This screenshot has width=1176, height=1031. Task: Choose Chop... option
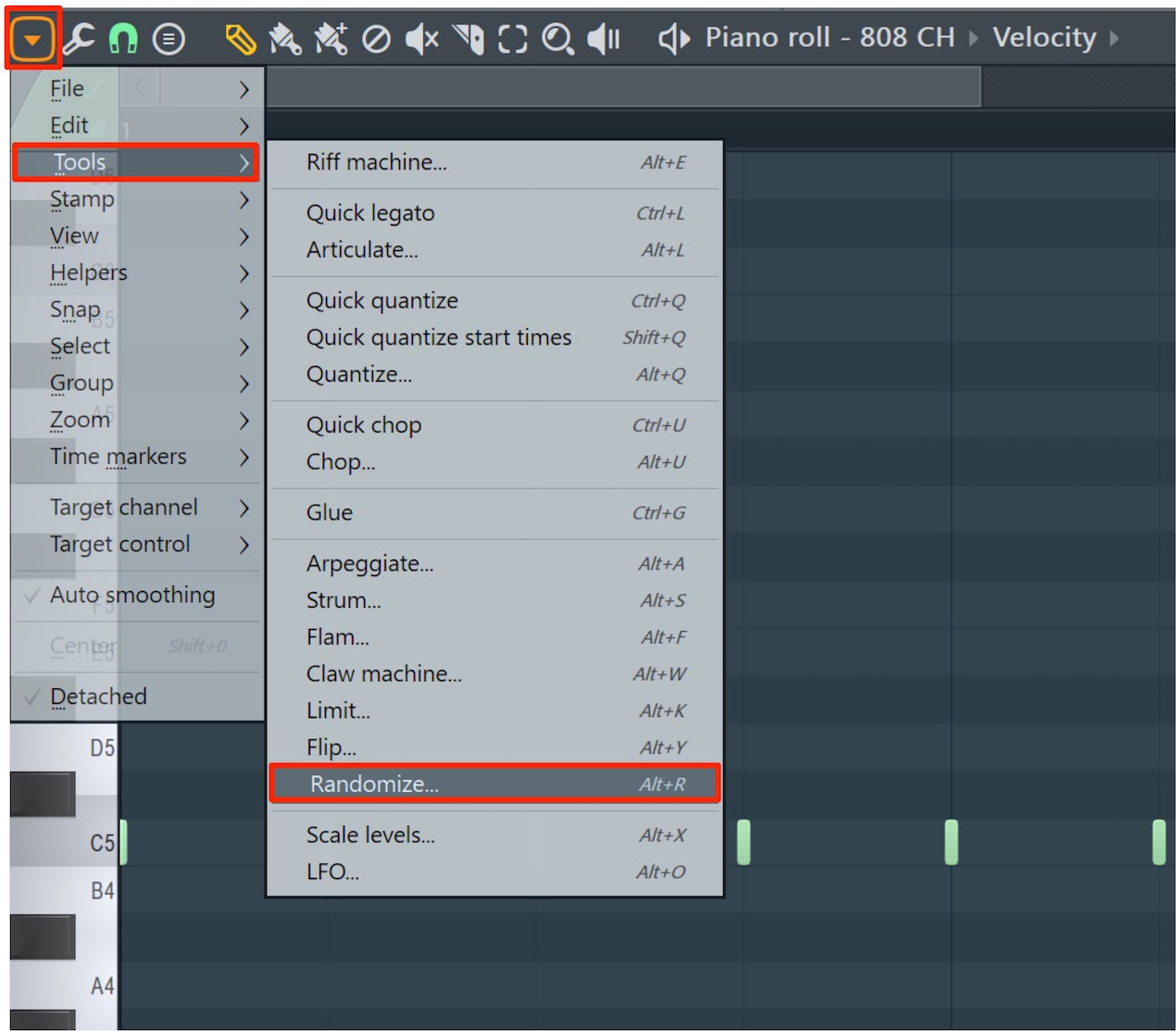[495, 462]
